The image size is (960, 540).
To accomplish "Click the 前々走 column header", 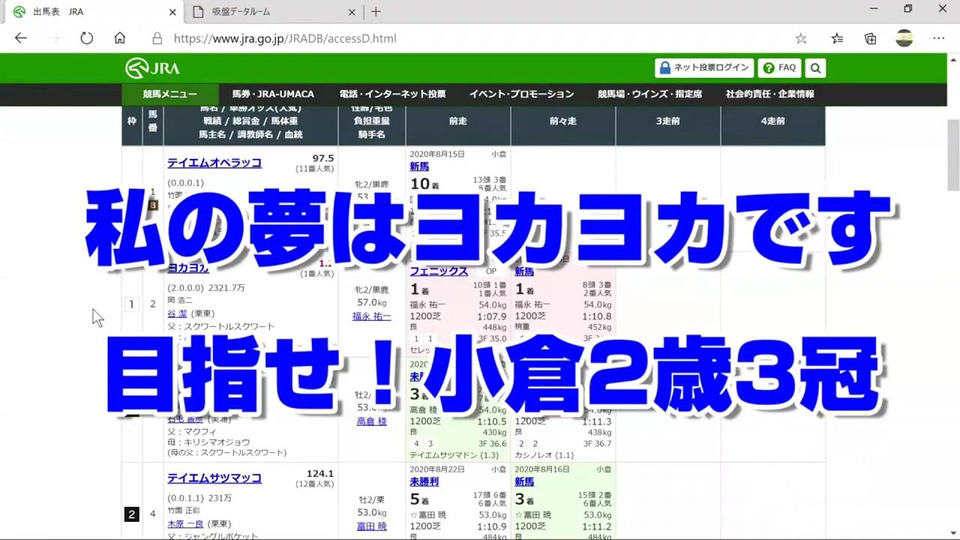I will tap(563, 121).
